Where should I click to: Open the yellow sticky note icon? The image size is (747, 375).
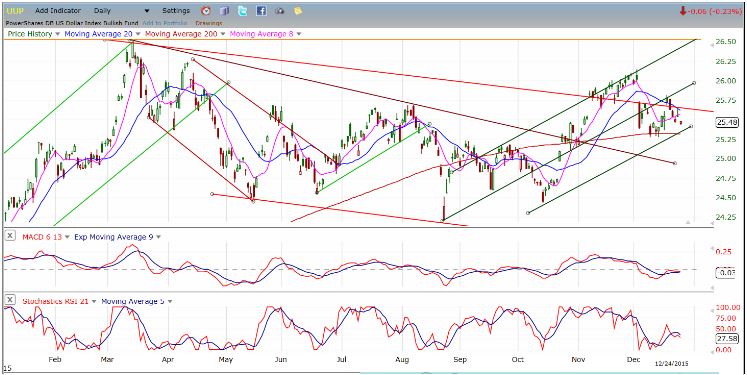pos(298,10)
